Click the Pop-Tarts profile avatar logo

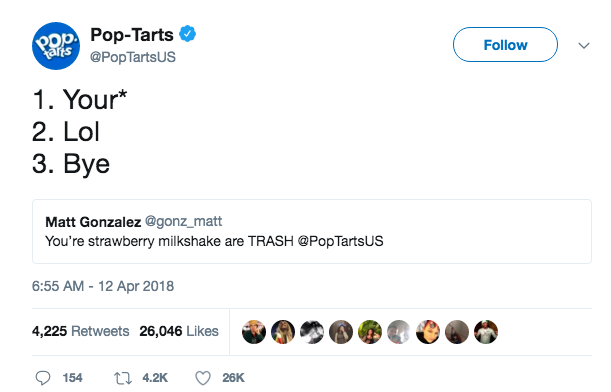56,46
